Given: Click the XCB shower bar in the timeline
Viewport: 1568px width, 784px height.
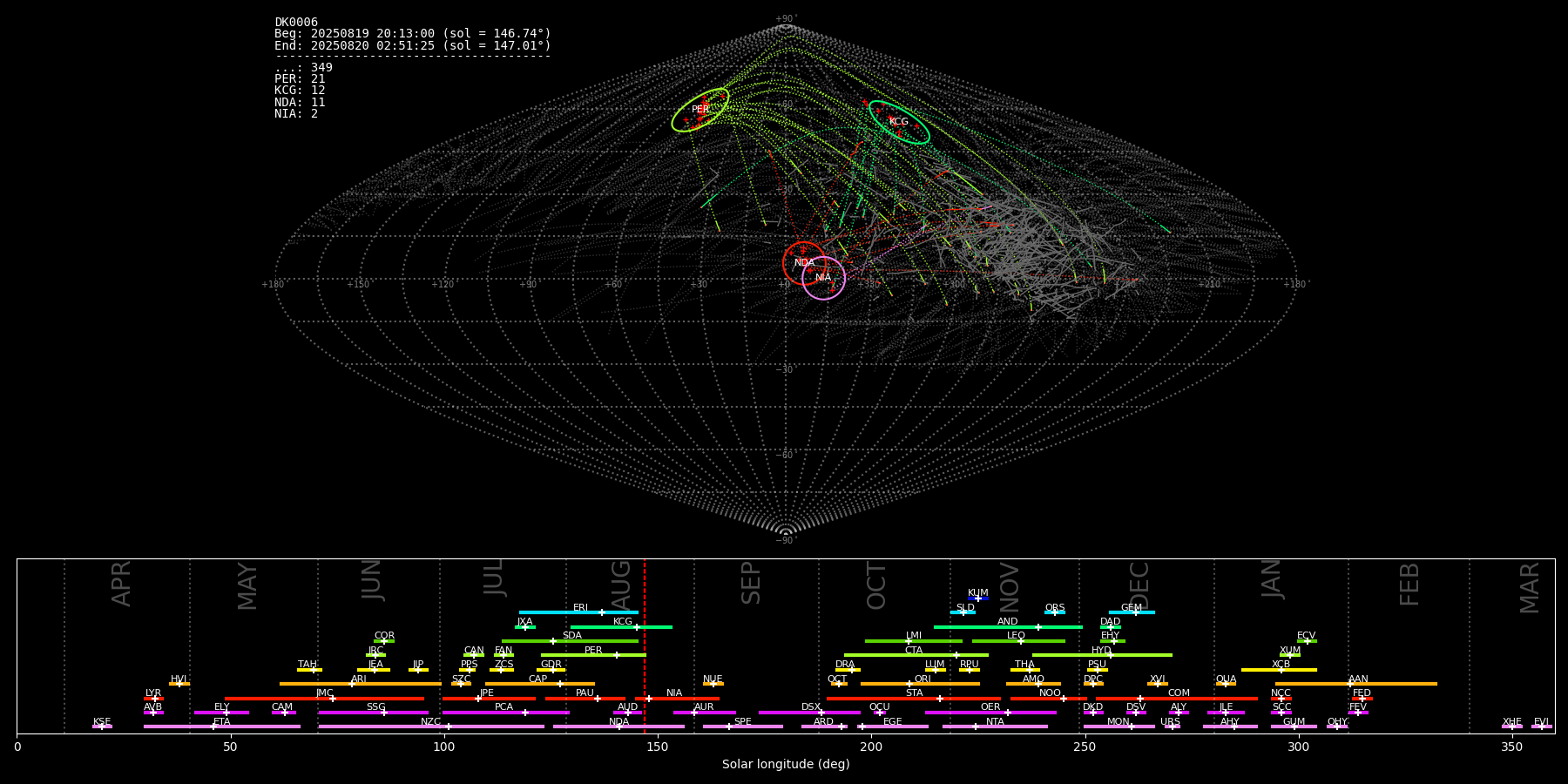Looking at the screenshot, I should (x=1279, y=670).
